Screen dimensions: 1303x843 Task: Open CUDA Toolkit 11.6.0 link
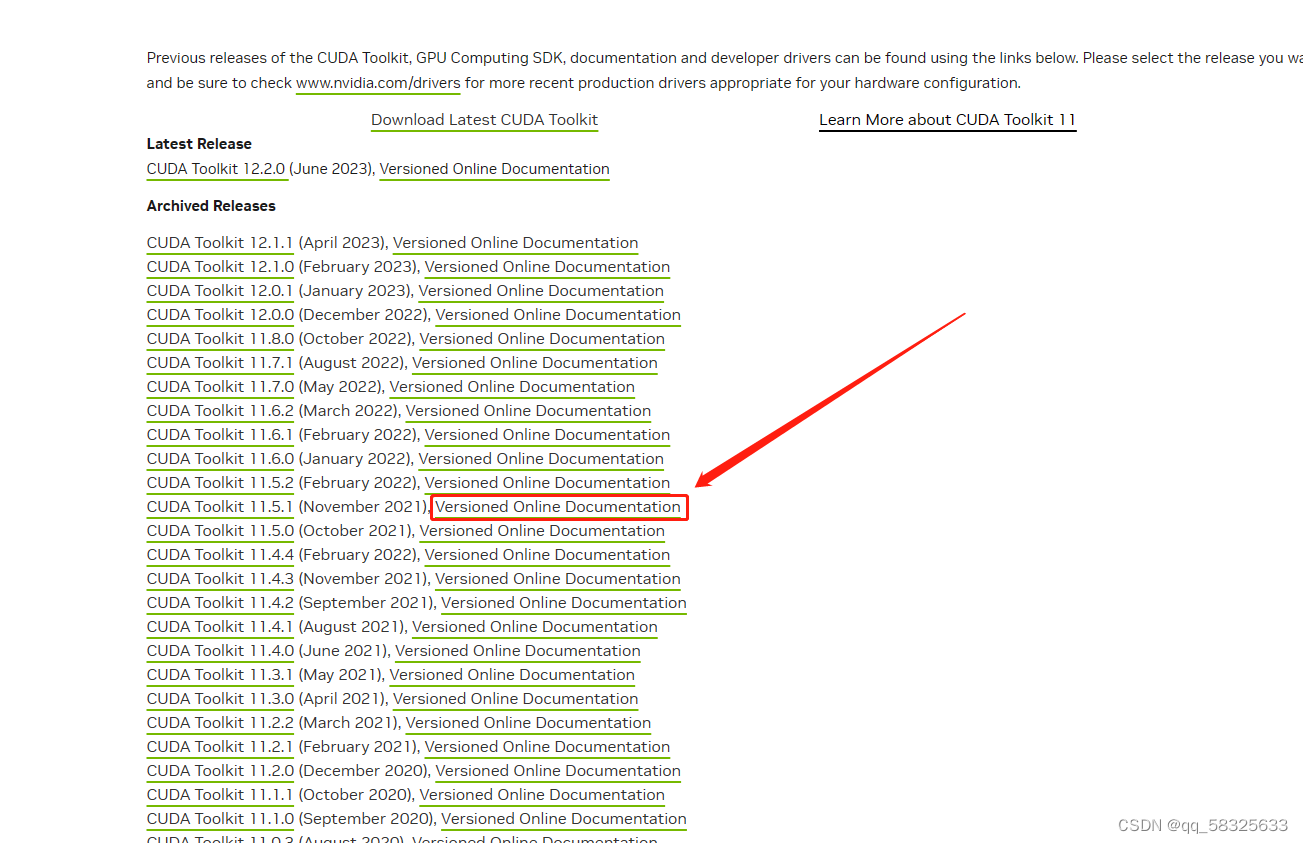(220, 459)
